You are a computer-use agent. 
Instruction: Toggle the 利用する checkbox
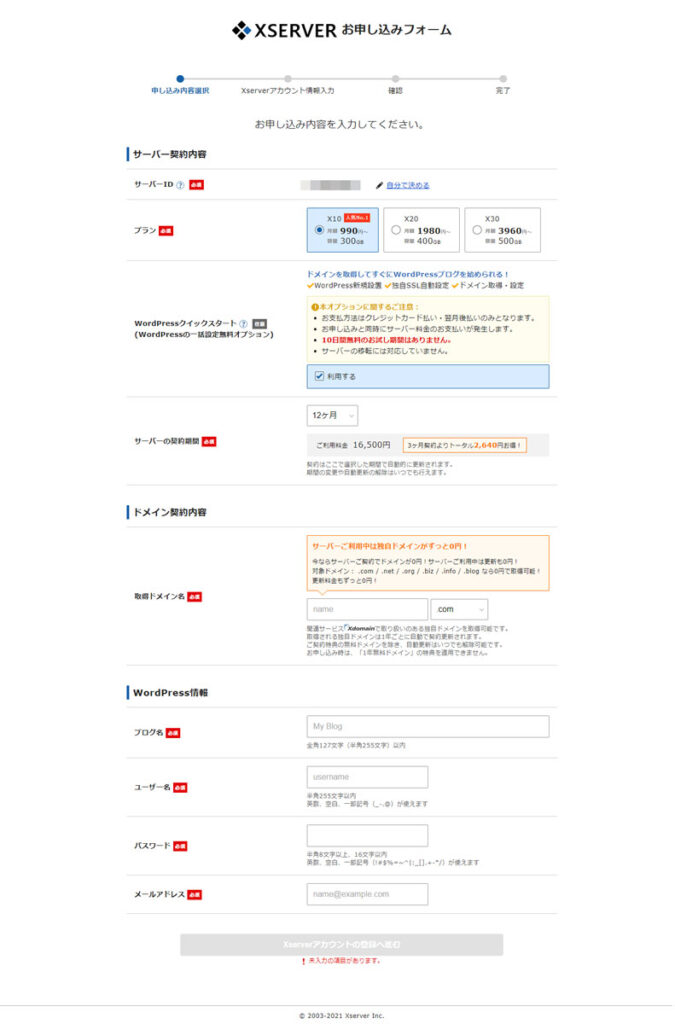pyautogui.click(x=319, y=377)
